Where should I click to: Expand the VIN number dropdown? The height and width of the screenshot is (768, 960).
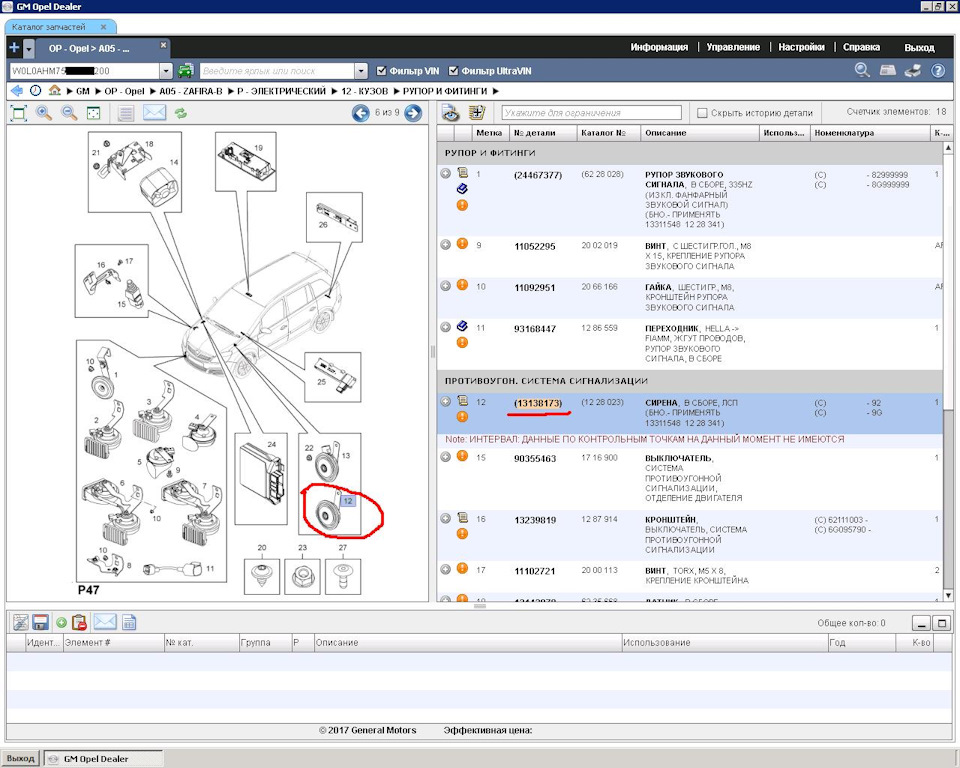point(166,72)
